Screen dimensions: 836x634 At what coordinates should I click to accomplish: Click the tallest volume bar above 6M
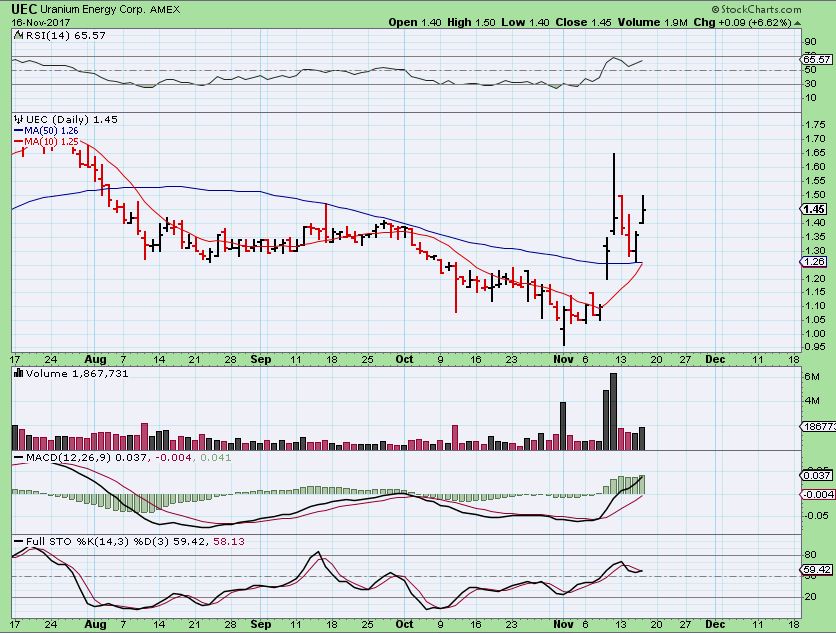tap(613, 412)
